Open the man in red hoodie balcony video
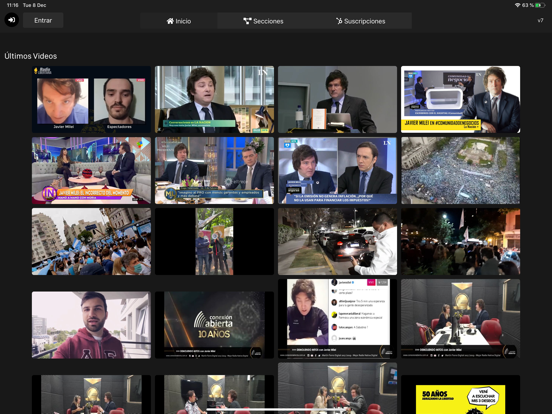 pos(92,325)
